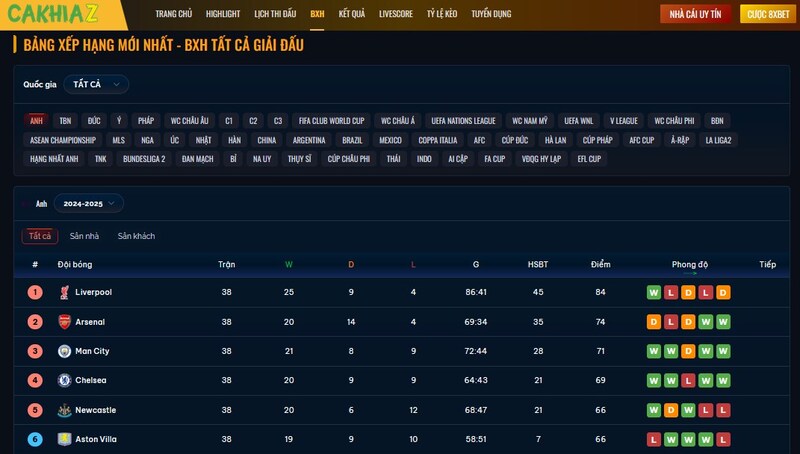This screenshot has width=800, height=454.
Task: Click the CAKHIAZ site logo
Action: 53,14
